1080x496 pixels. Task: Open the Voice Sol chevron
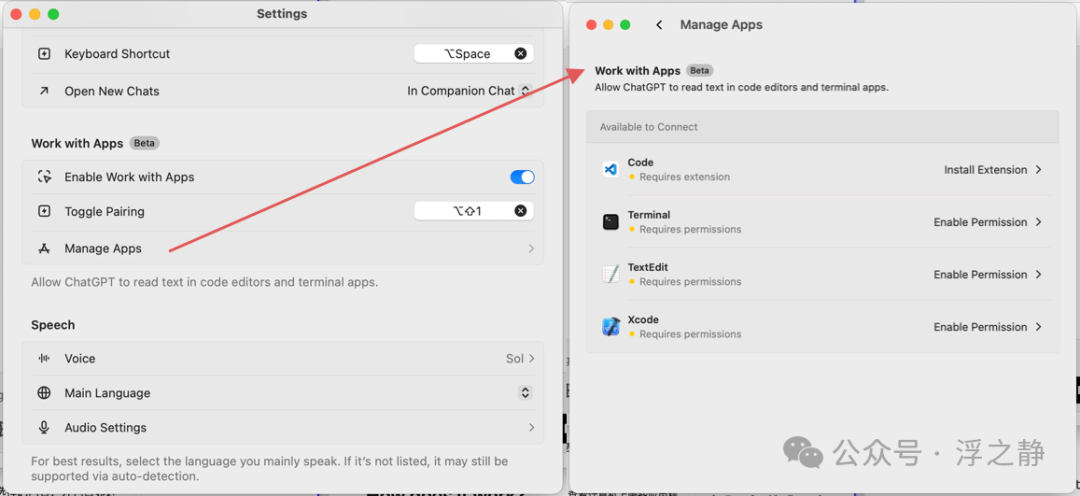(x=531, y=358)
